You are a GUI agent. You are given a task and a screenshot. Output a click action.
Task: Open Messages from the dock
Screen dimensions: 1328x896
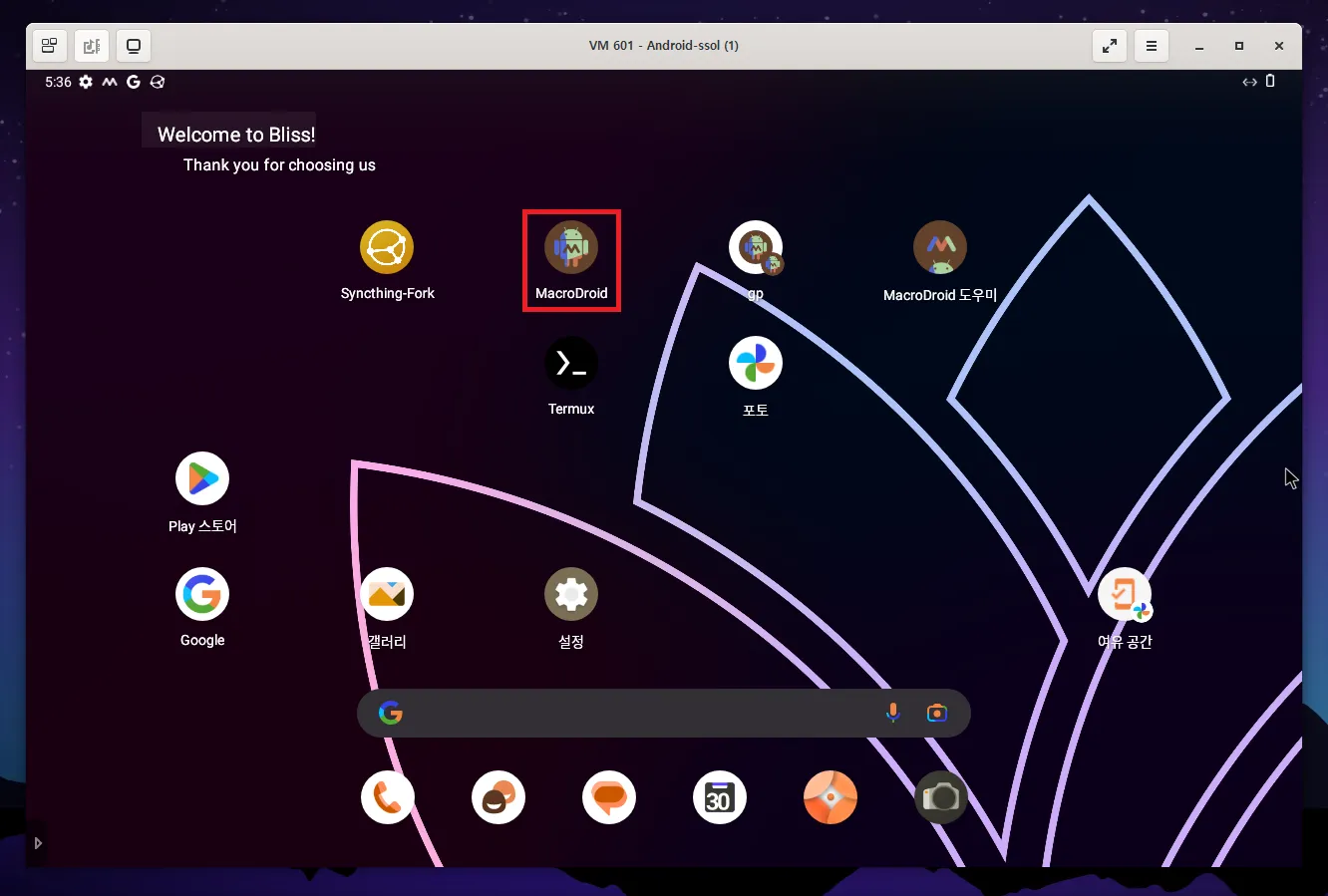[609, 797]
